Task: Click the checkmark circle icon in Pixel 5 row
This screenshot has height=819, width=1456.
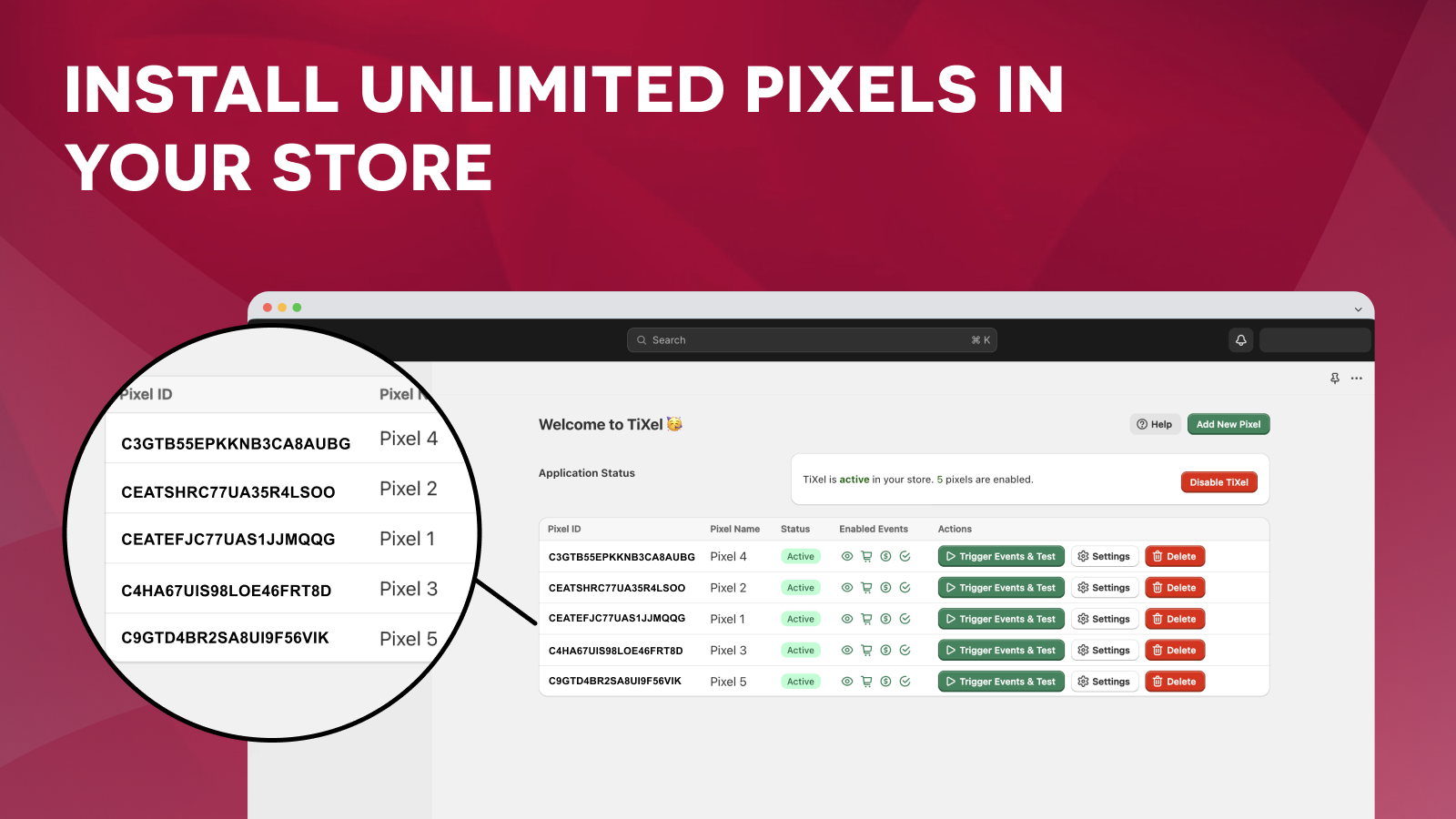Action: (x=905, y=681)
